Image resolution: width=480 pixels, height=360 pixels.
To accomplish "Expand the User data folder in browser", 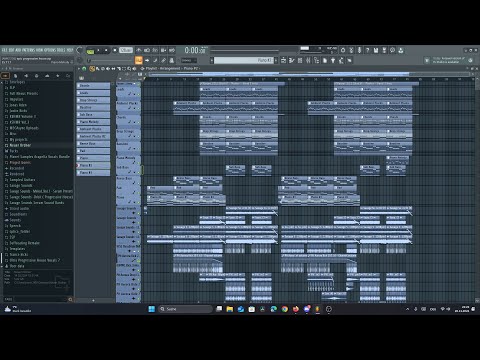I will pyautogui.click(x=14, y=266).
